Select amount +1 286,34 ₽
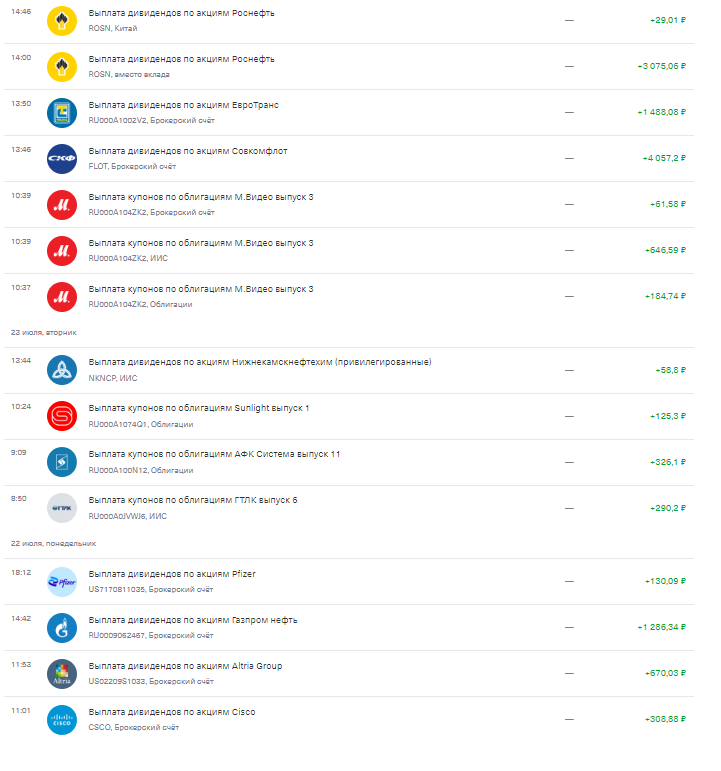Screen dimensions: 721x771 tap(661, 627)
